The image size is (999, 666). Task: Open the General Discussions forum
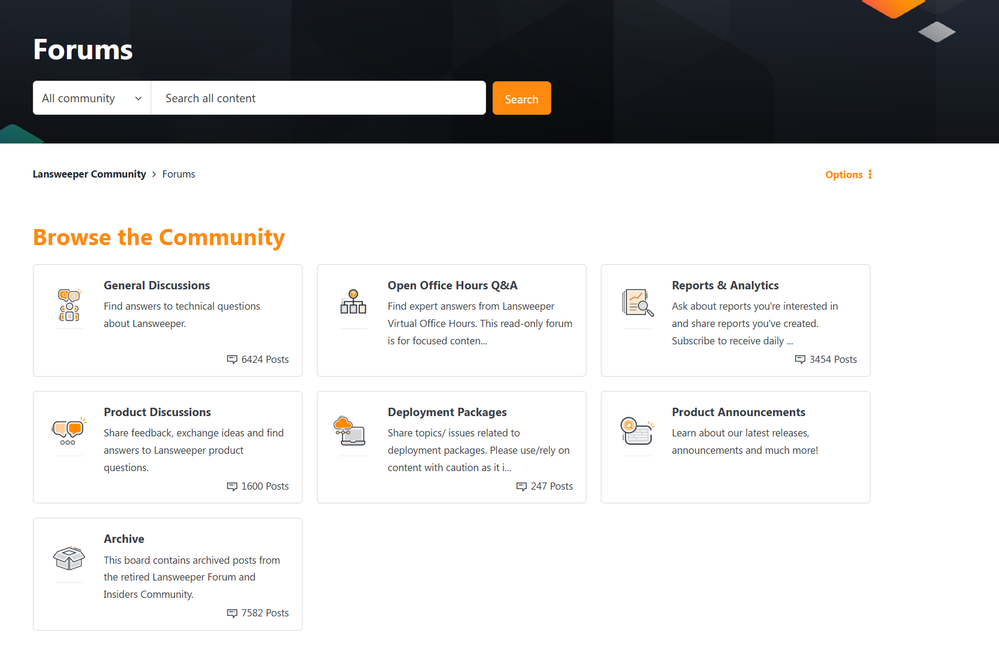[157, 286]
